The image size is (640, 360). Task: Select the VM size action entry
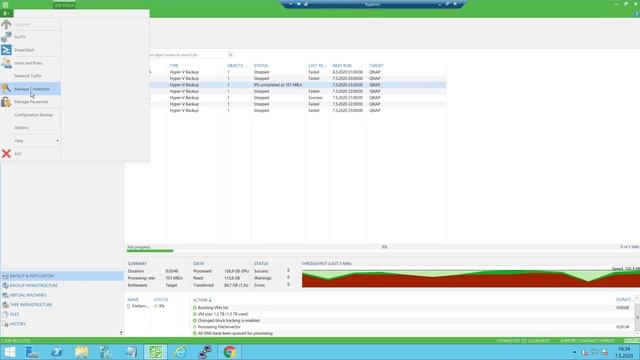[222, 314]
